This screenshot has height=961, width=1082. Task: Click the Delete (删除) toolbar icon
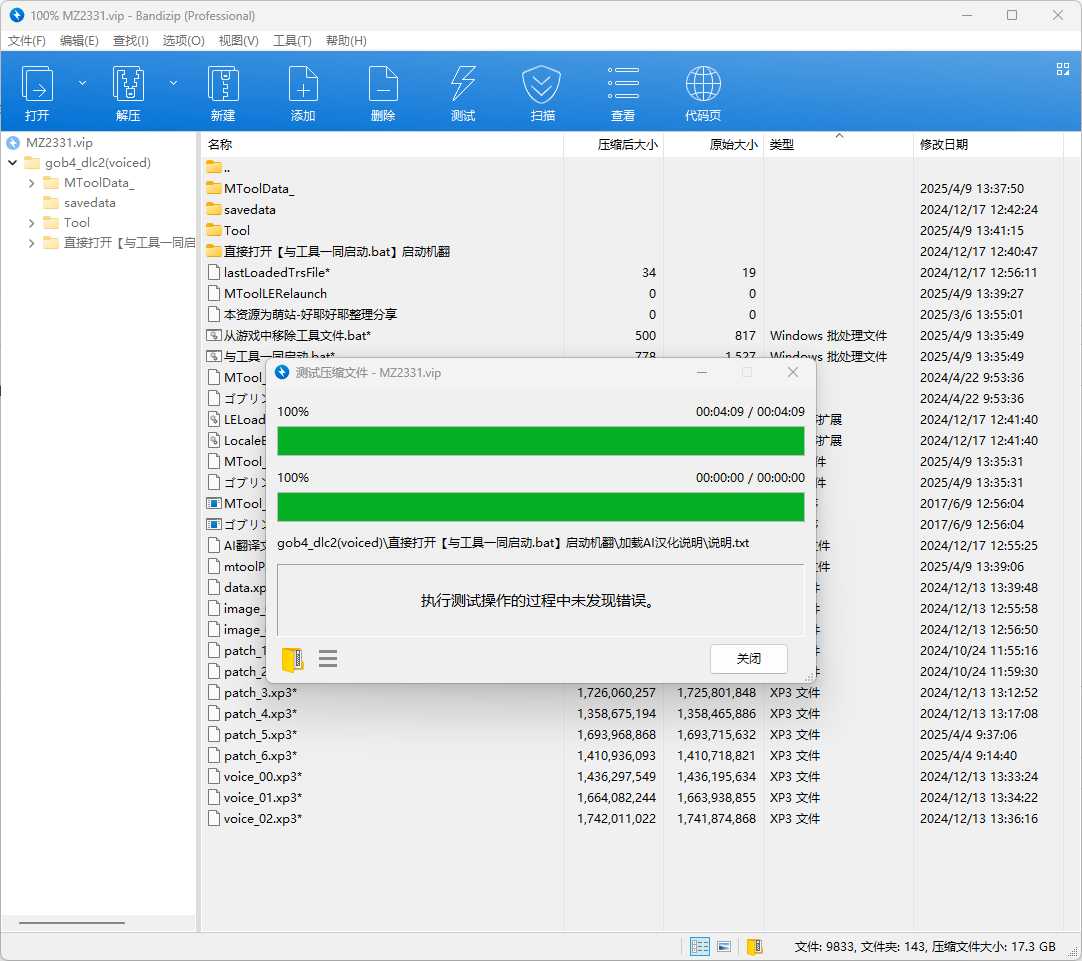[383, 86]
